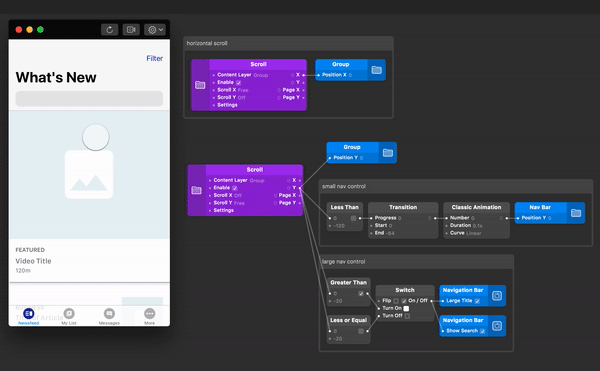Select the Less or Equal patch header
600x371 pixels.
click(349, 320)
